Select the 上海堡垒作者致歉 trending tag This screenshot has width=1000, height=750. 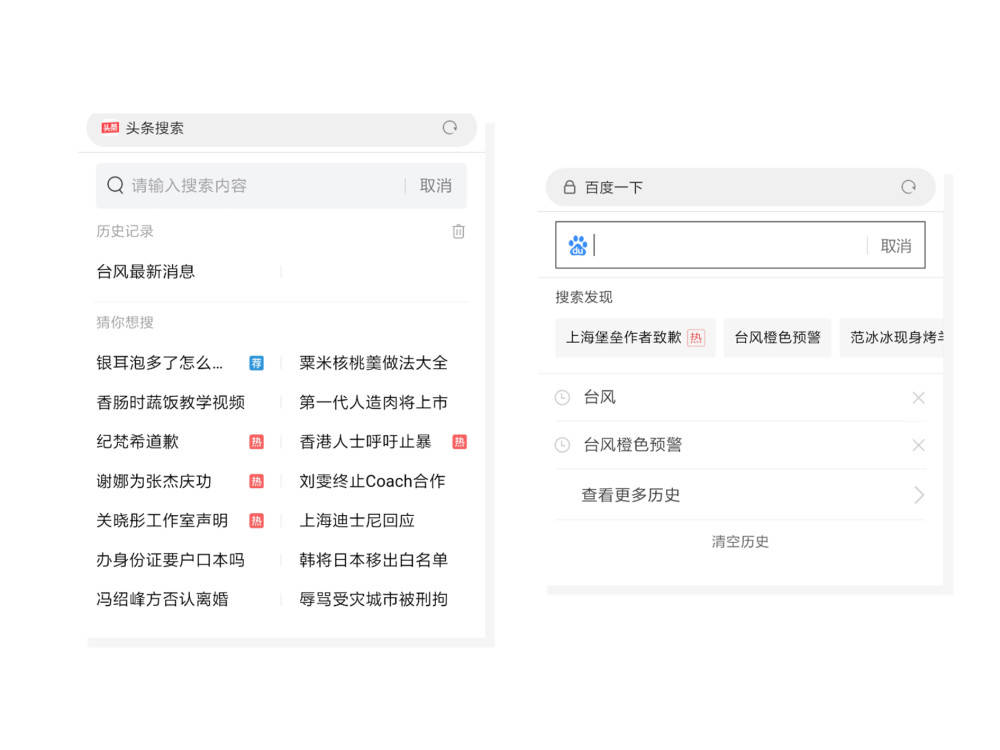point(635,338)
